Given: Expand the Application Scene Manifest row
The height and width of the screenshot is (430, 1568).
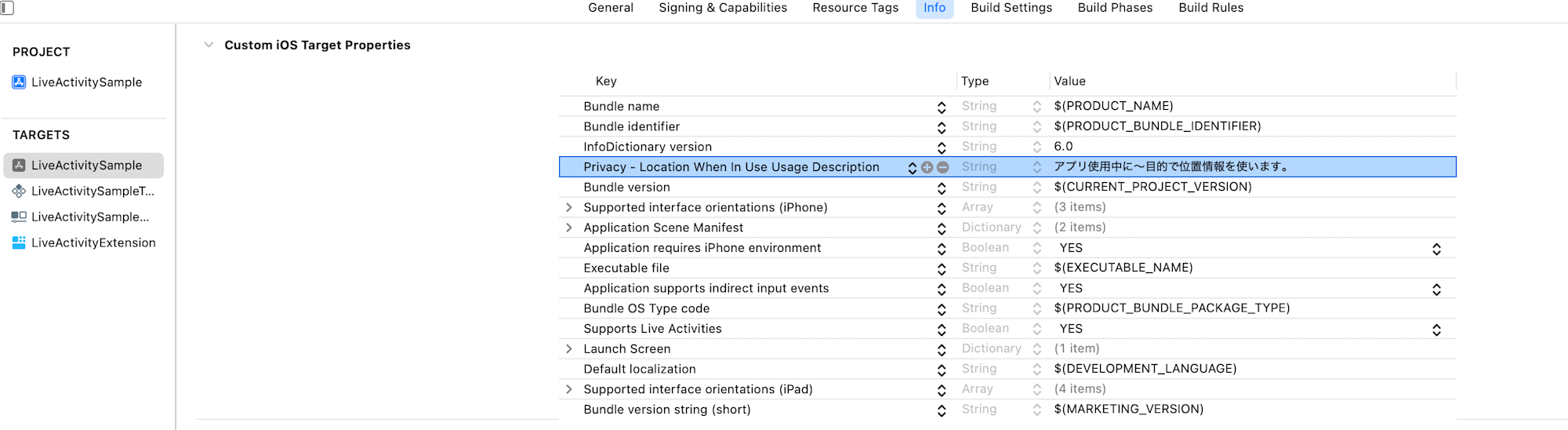Looking at the screenshot, I should [x=569, y=228].
